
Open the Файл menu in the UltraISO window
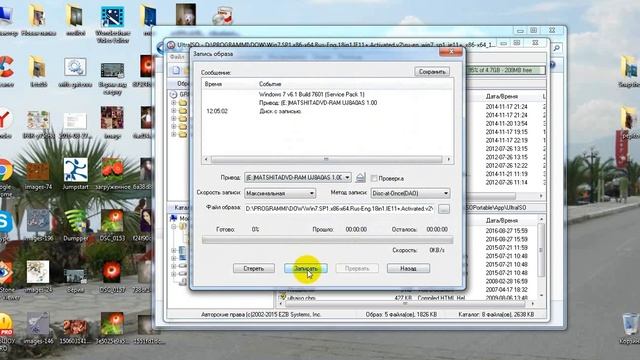pyautogui.click(x=177, y=57)
